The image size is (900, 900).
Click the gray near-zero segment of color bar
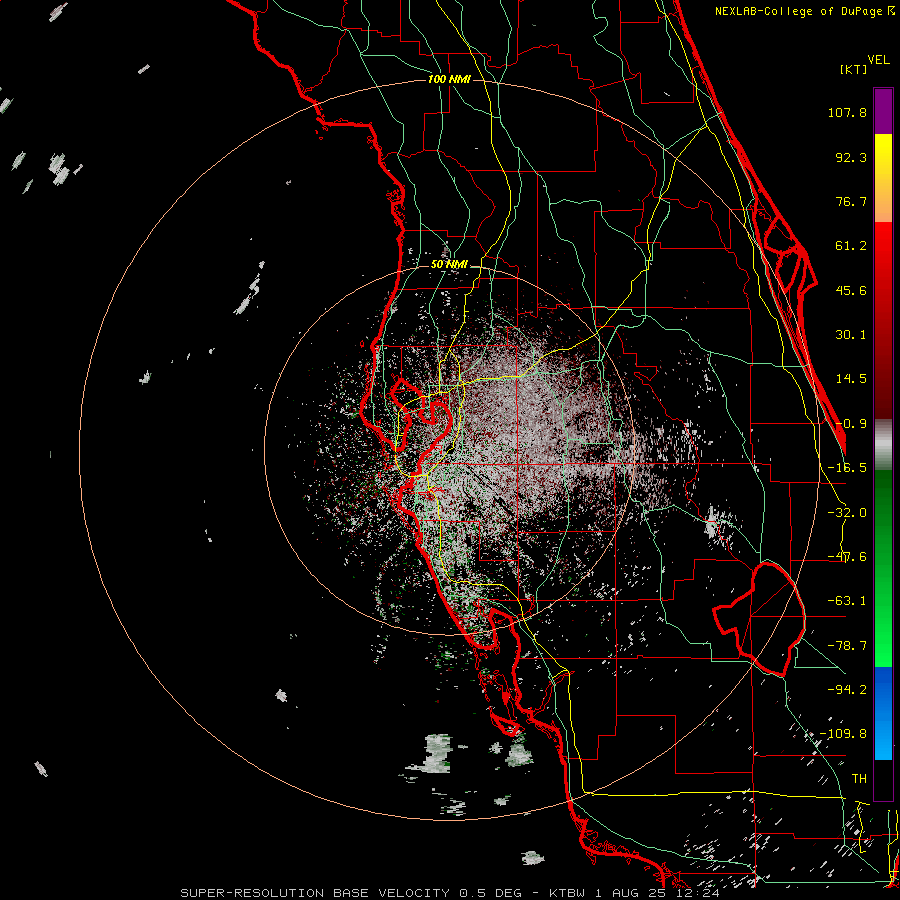(883, 445)
